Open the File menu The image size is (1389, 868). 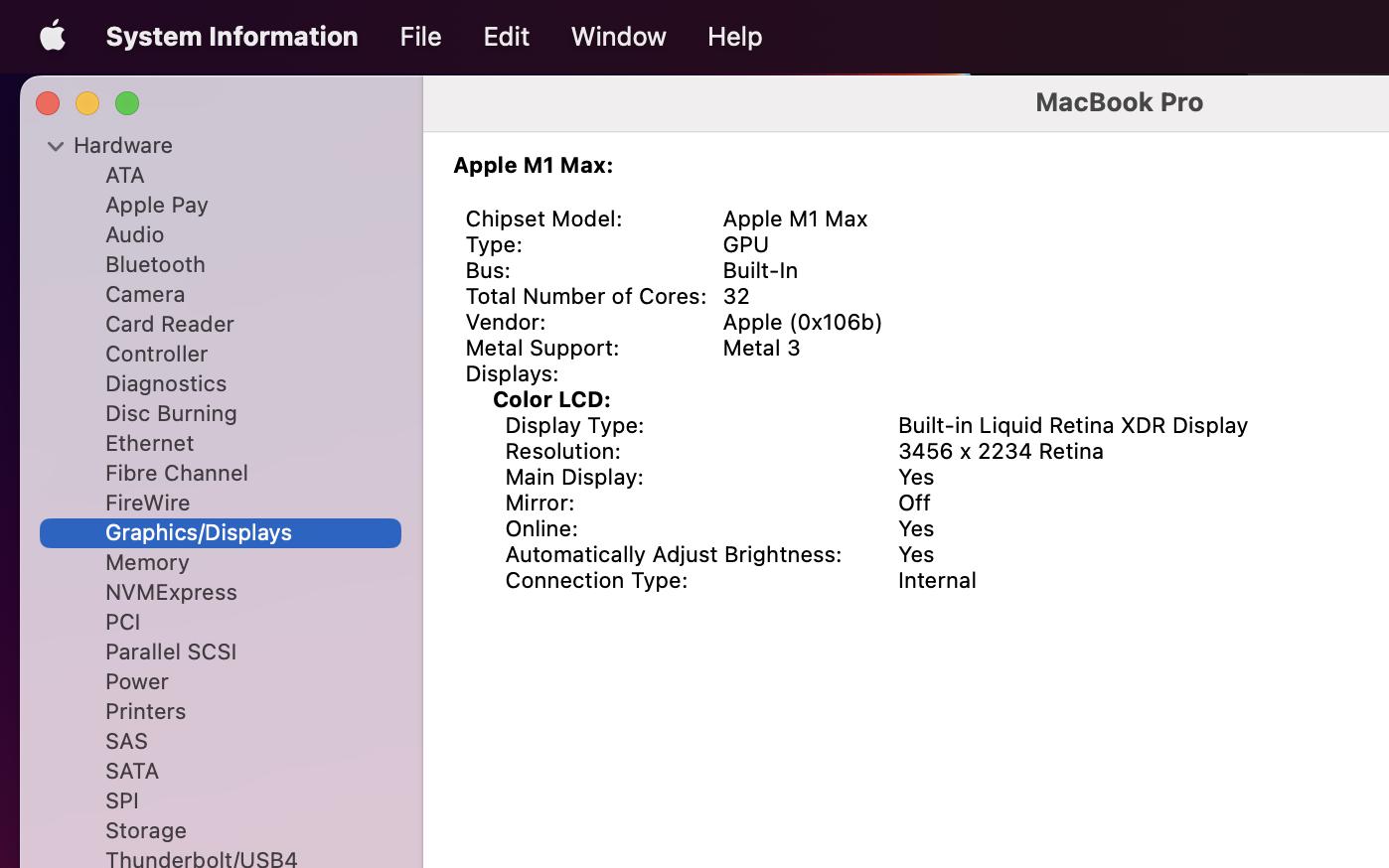coord(420,37)
